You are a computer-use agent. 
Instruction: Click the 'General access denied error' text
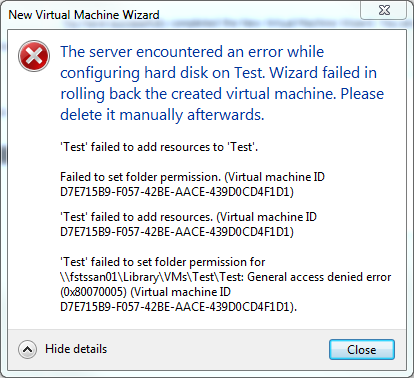click(x=319, y=277)
